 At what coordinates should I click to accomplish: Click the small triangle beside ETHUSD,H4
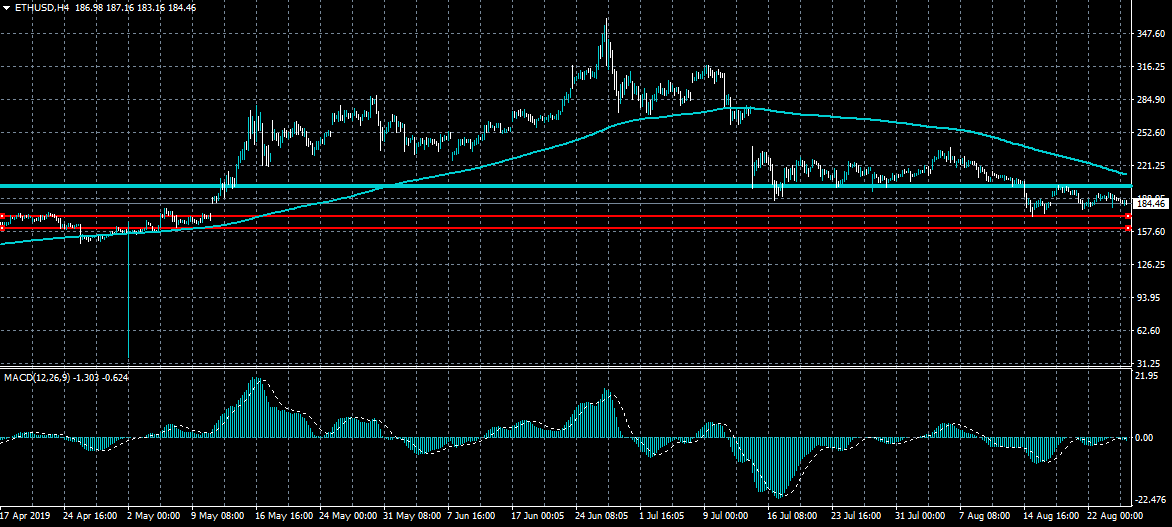click(6, 7)
